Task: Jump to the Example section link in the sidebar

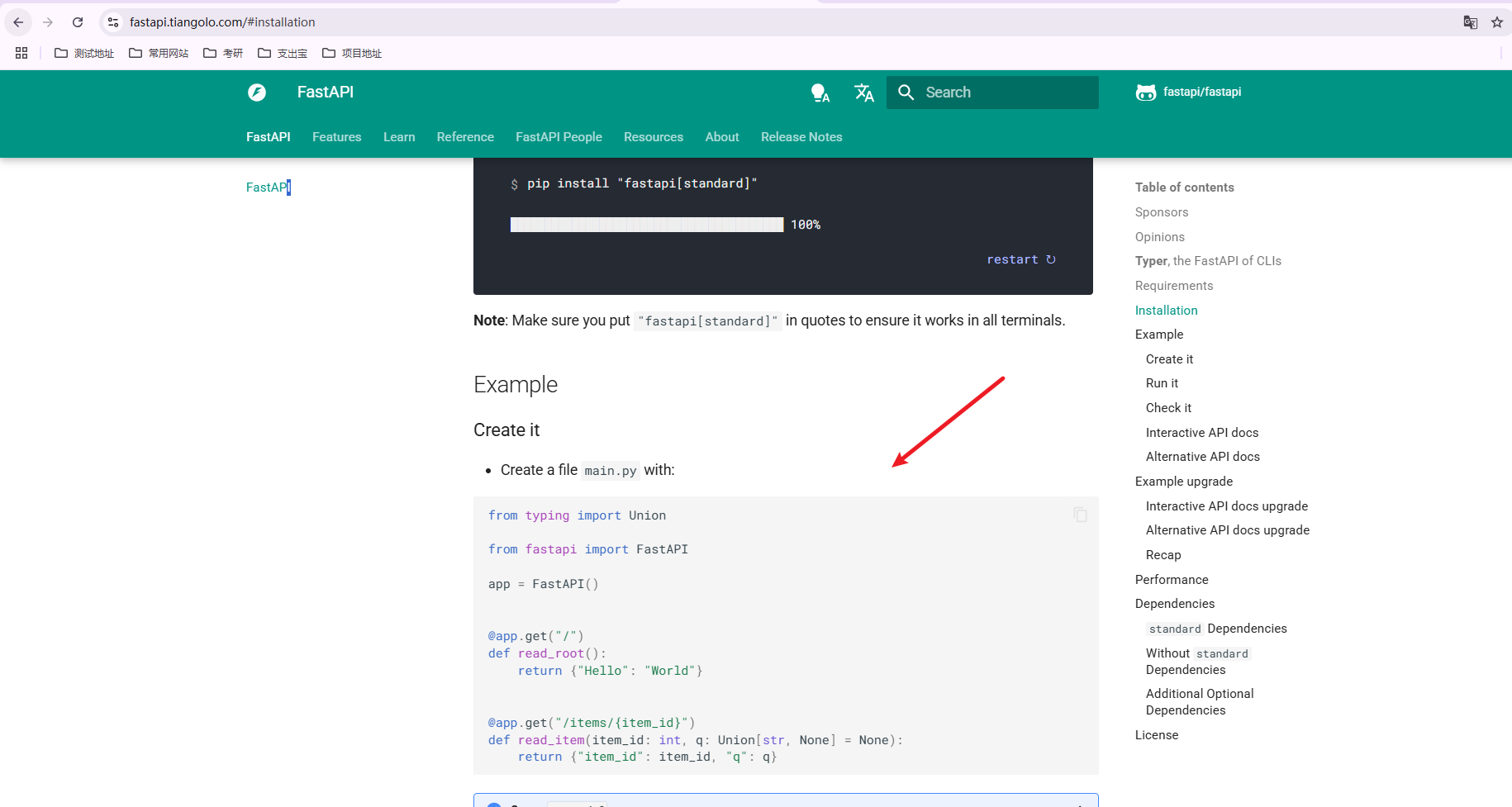Action: 1159,335
